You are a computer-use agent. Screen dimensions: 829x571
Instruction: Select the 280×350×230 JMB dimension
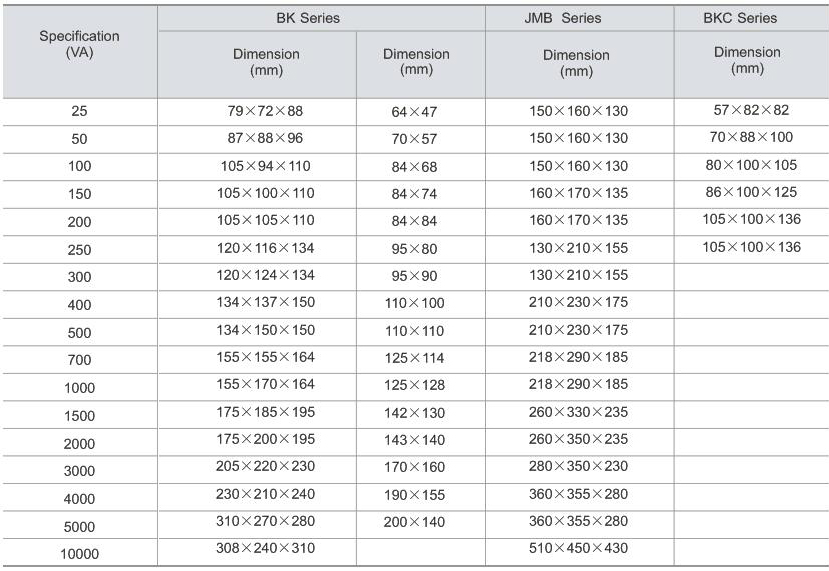pyautogui.click(x=578, y=466)
